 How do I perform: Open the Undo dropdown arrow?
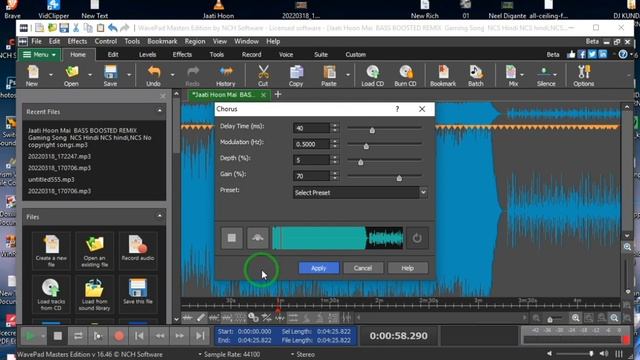click(172, 75)
